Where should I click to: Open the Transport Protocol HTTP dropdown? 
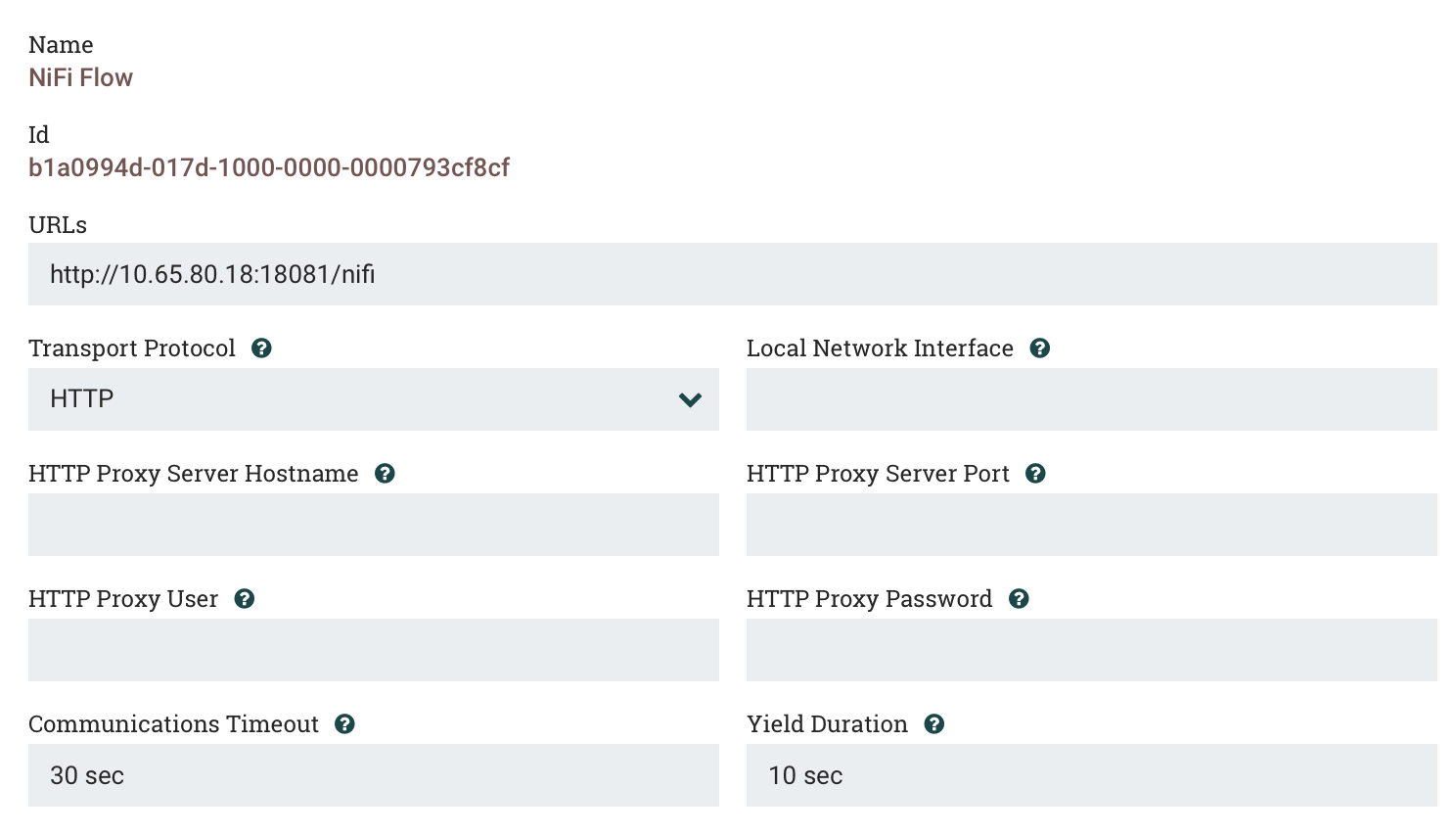coord(374,399)
